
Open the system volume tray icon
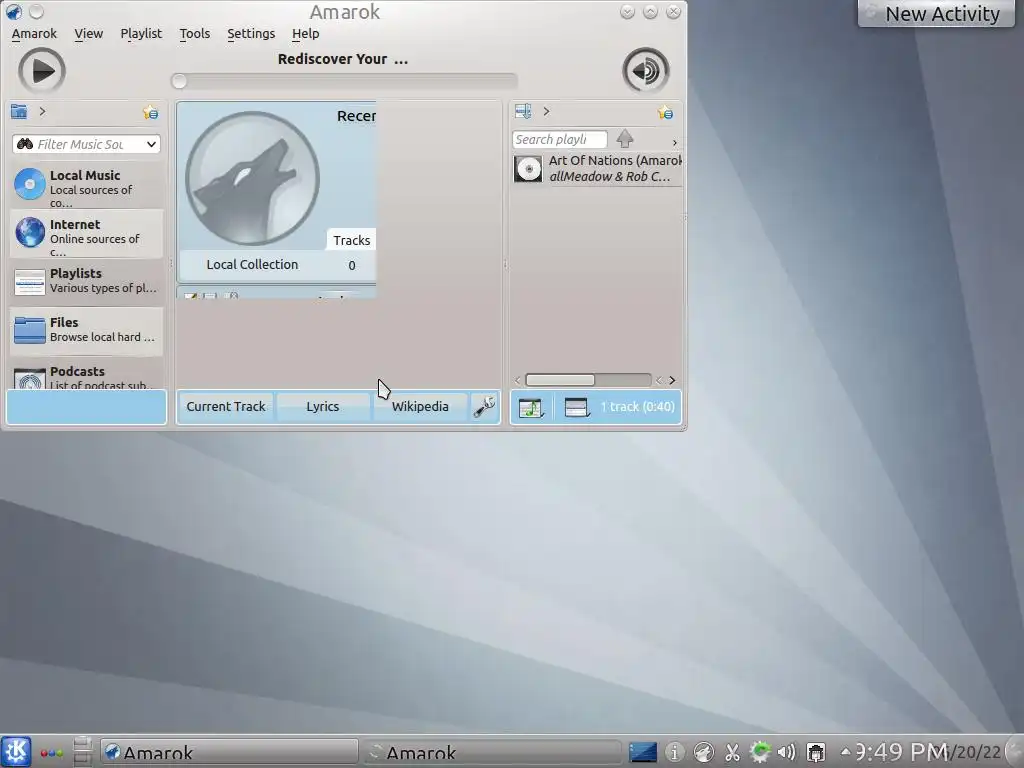[x=787, y=752]
